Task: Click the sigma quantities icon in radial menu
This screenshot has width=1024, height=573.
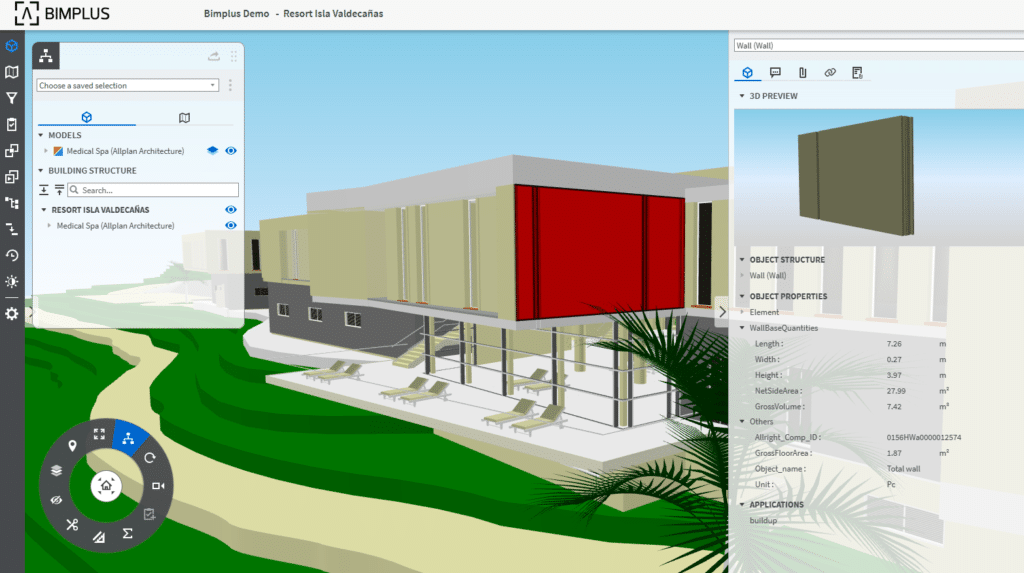Action: tap(128, 534)
